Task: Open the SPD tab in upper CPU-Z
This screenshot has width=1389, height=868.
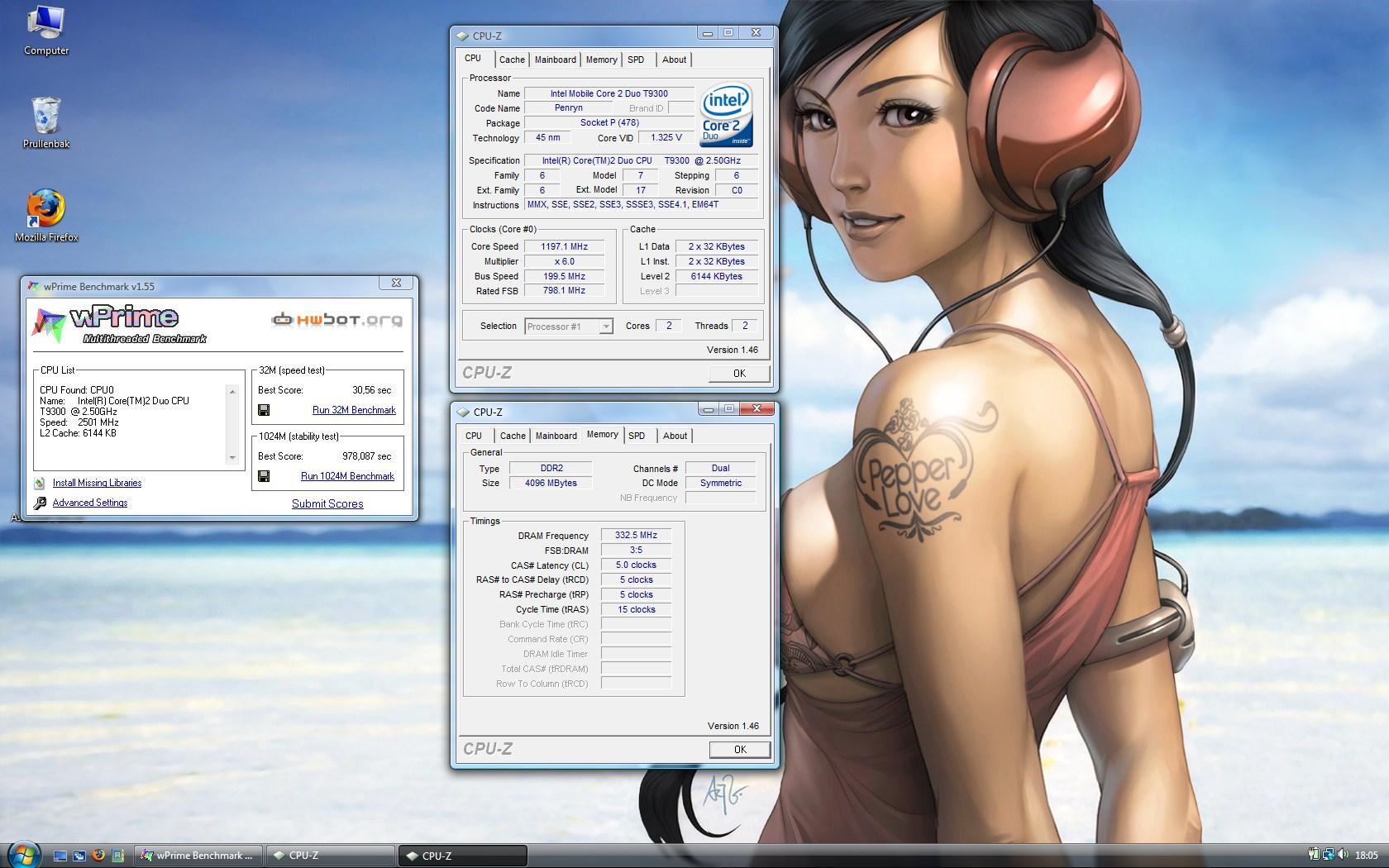Action: point(636,60)
